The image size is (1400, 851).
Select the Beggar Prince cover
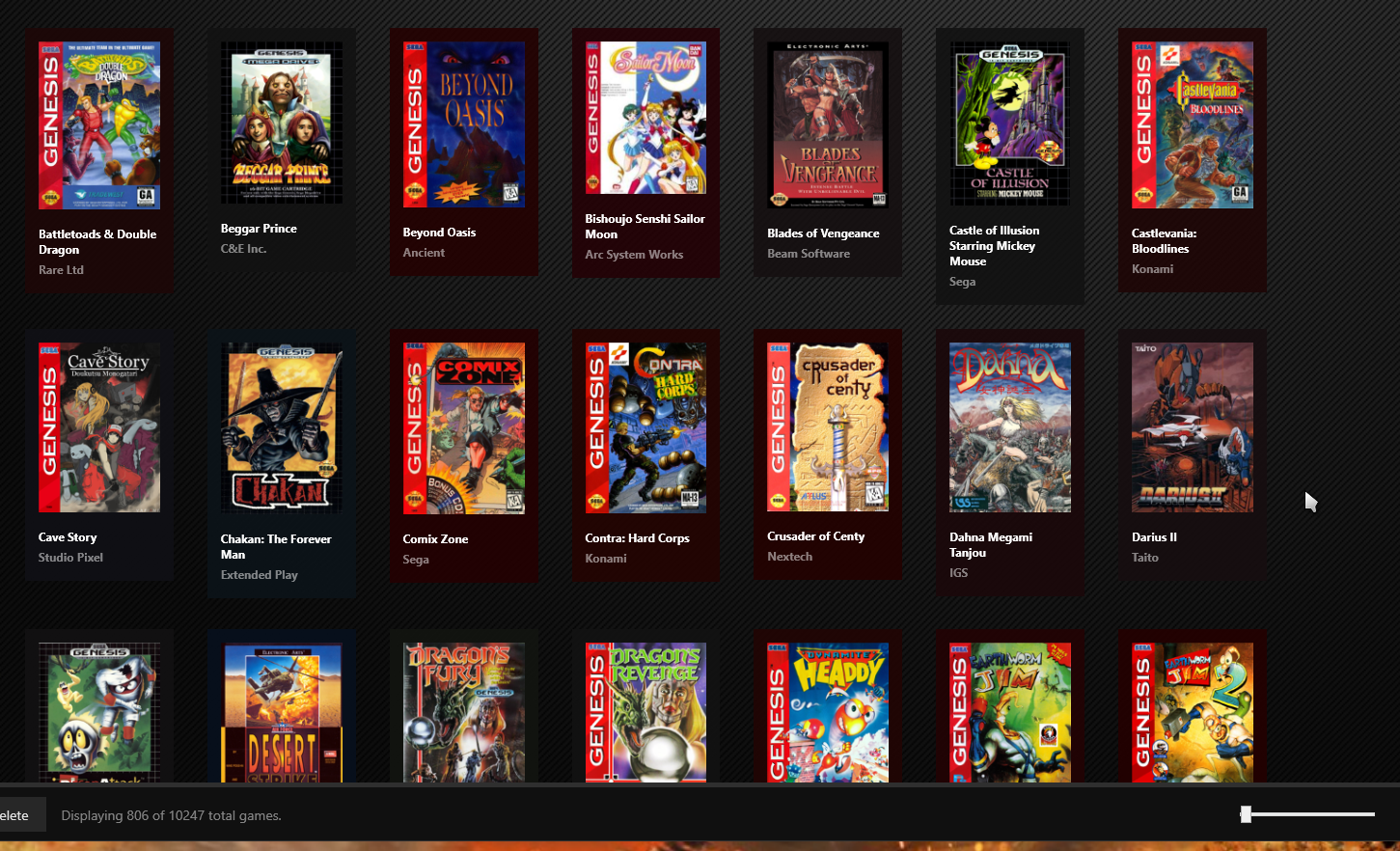pyautogui.click(x=282, y=123)
